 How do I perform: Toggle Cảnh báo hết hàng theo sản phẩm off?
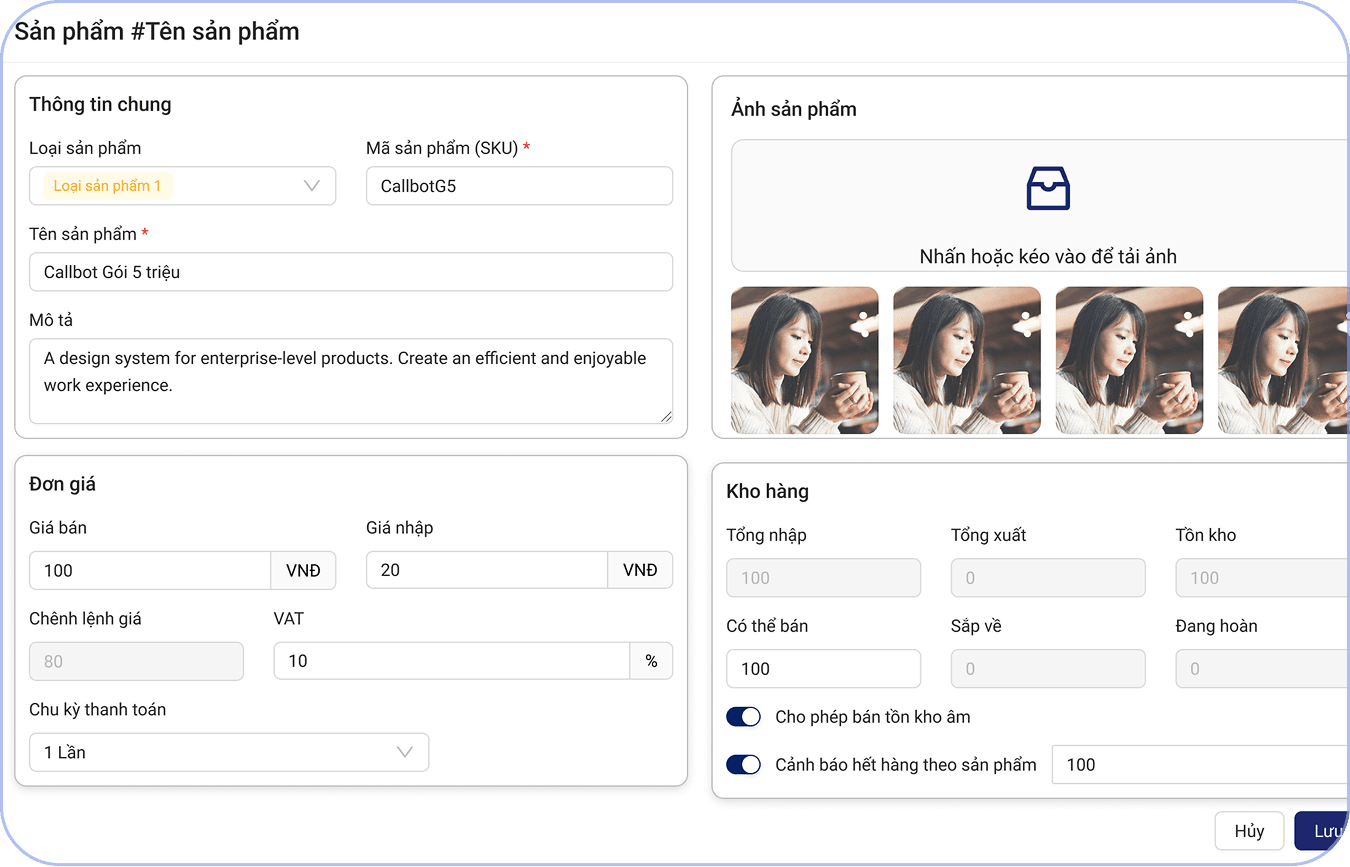click(743, 764)
